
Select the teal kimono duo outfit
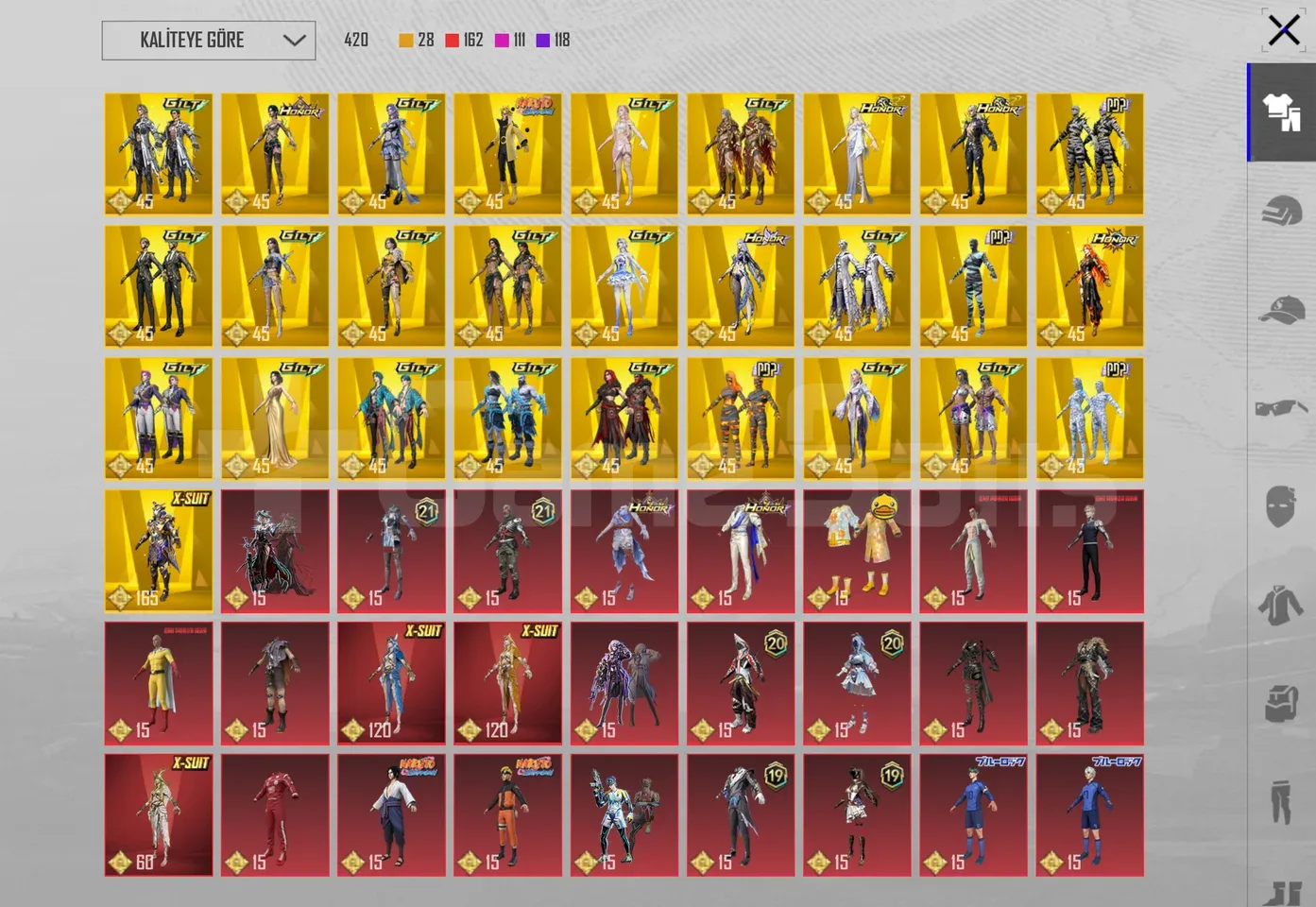tap(391, 419)
